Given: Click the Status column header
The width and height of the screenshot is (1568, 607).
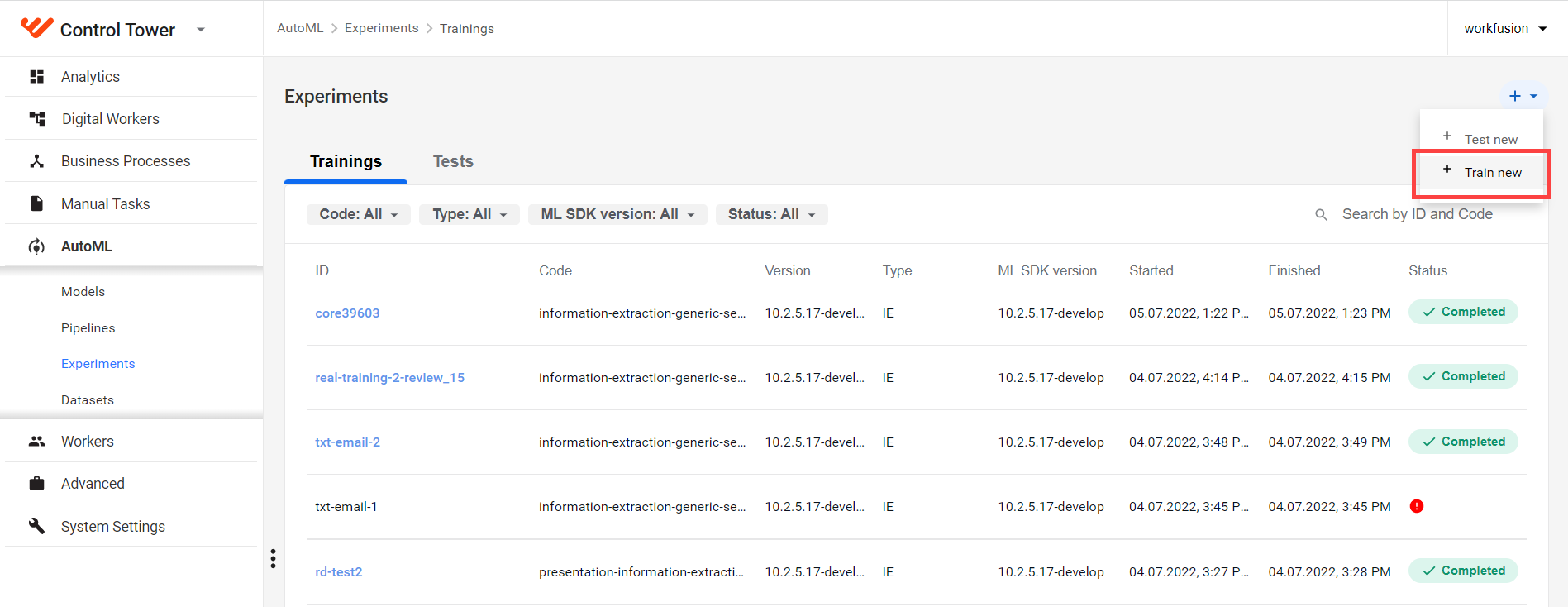Looking at the screenshot, I should click(1427, 271).
